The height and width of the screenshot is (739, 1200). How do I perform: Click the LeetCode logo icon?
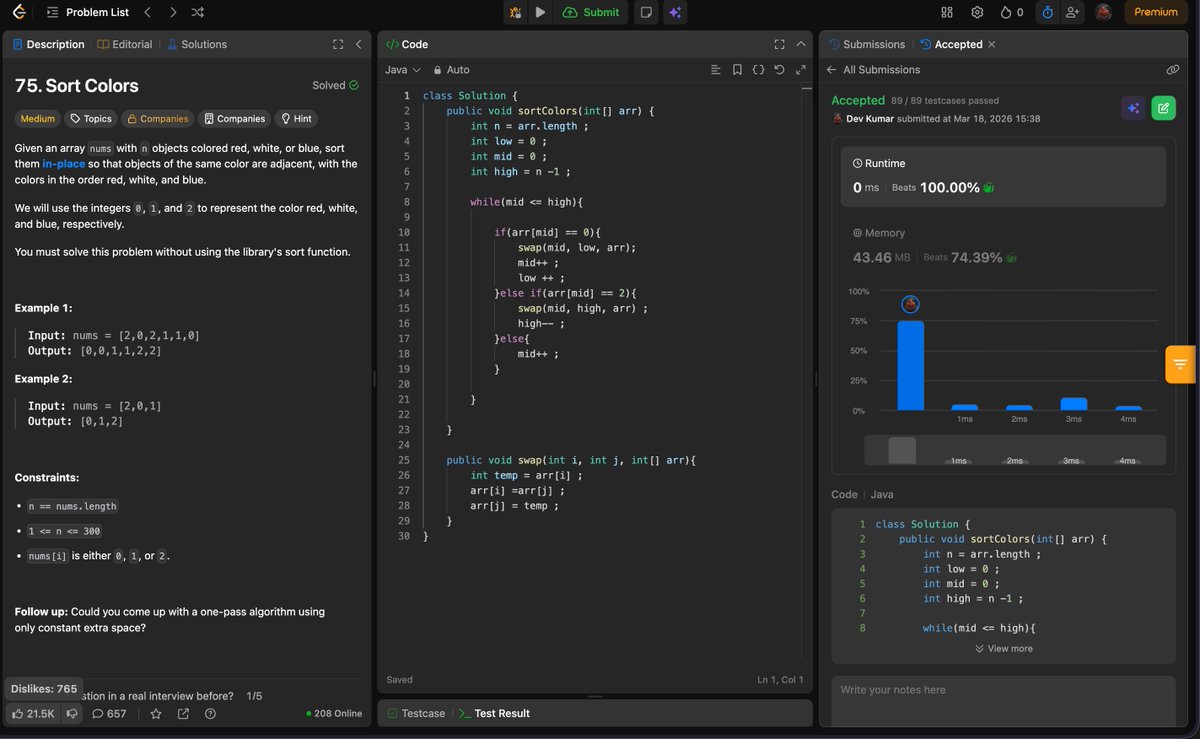click(20, 12)
